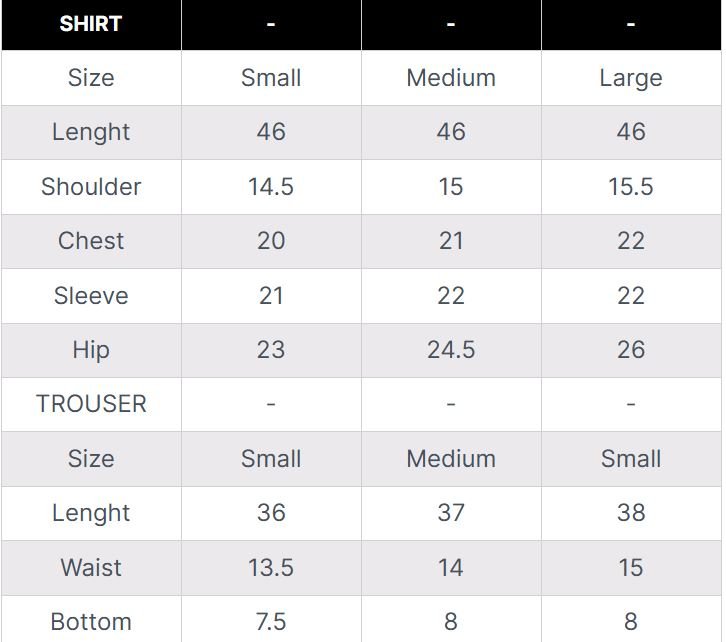Click the Waist row label
726x642 pixels.
91,567
